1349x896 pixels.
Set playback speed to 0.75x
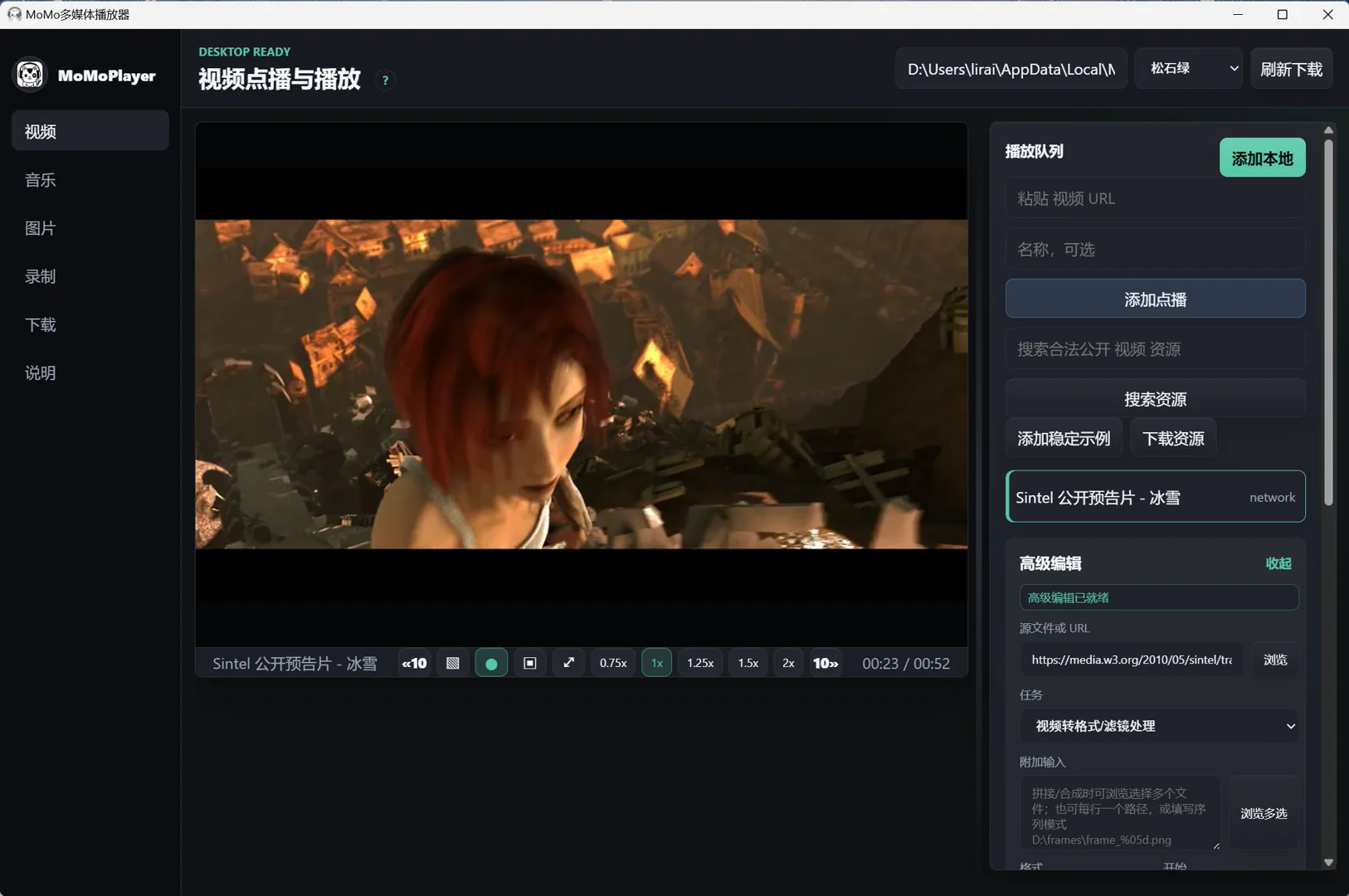[613, 663]
